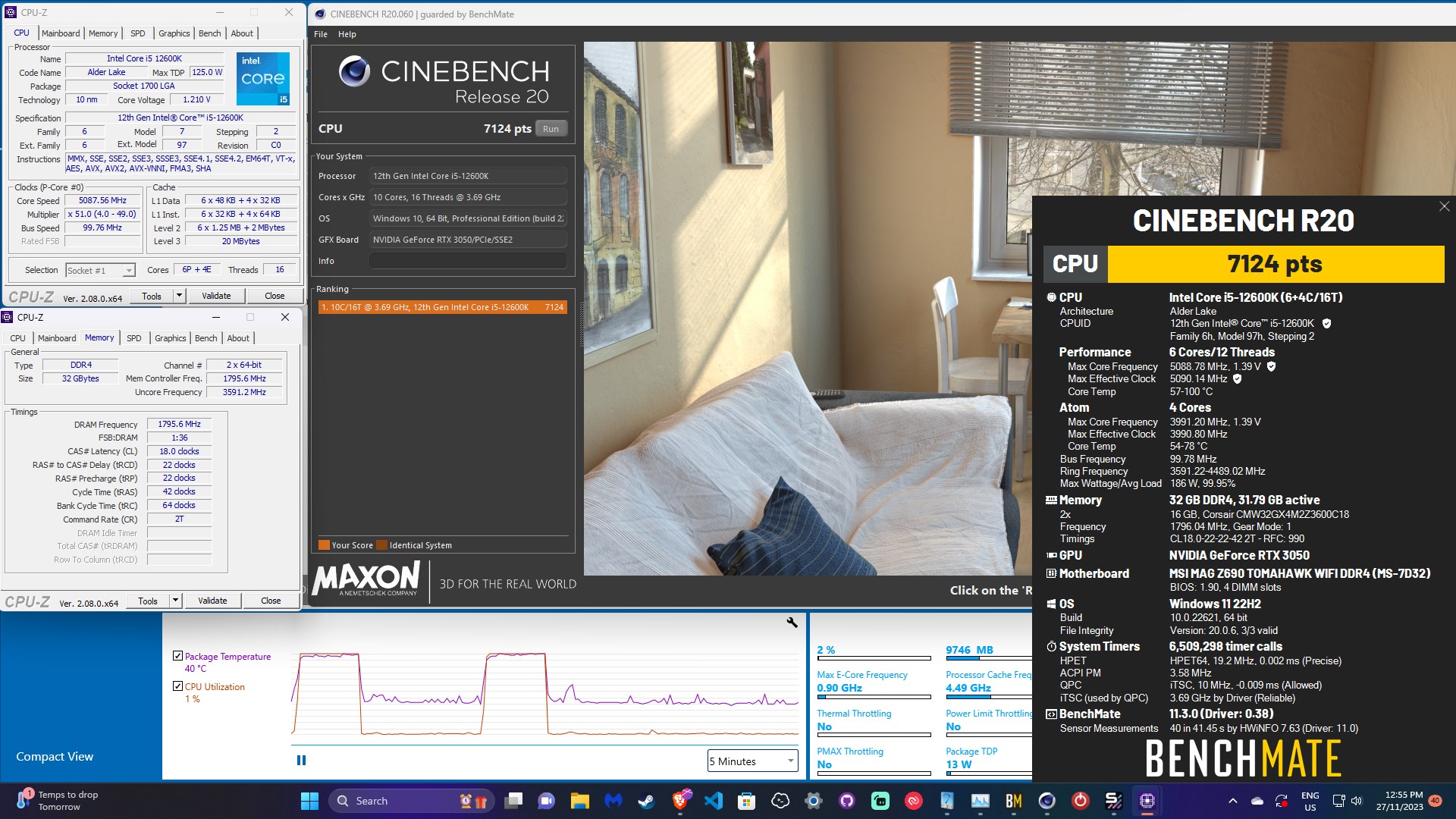Screen dimensions: 1456x819
Task: Click the verified shield next to CPUID
Action: pyautogui.click(x=1326, y=324)
